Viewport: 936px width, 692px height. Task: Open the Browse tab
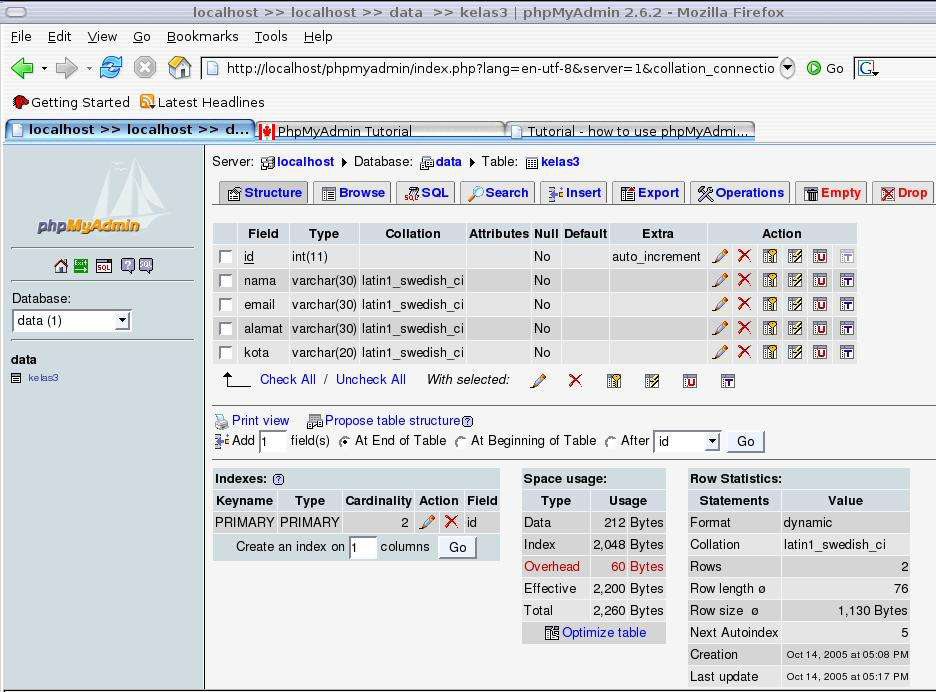pos(353,193)
